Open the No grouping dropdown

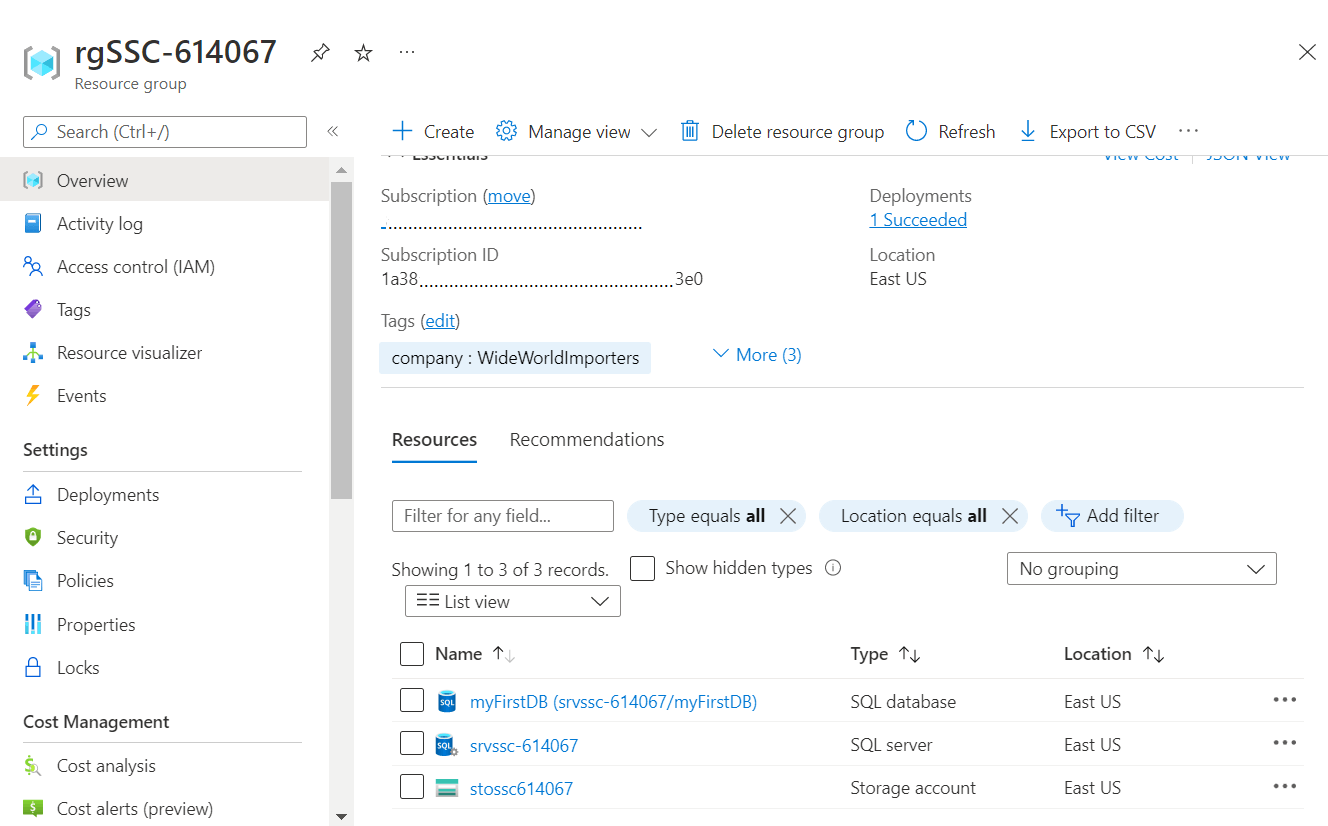pos(1141,569)
